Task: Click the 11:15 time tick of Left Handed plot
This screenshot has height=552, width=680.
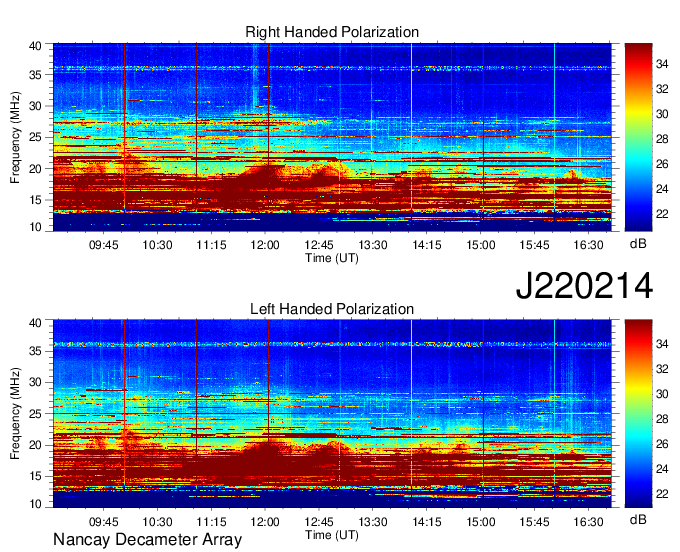Action: pyautogui.click(x=211, y=522)
